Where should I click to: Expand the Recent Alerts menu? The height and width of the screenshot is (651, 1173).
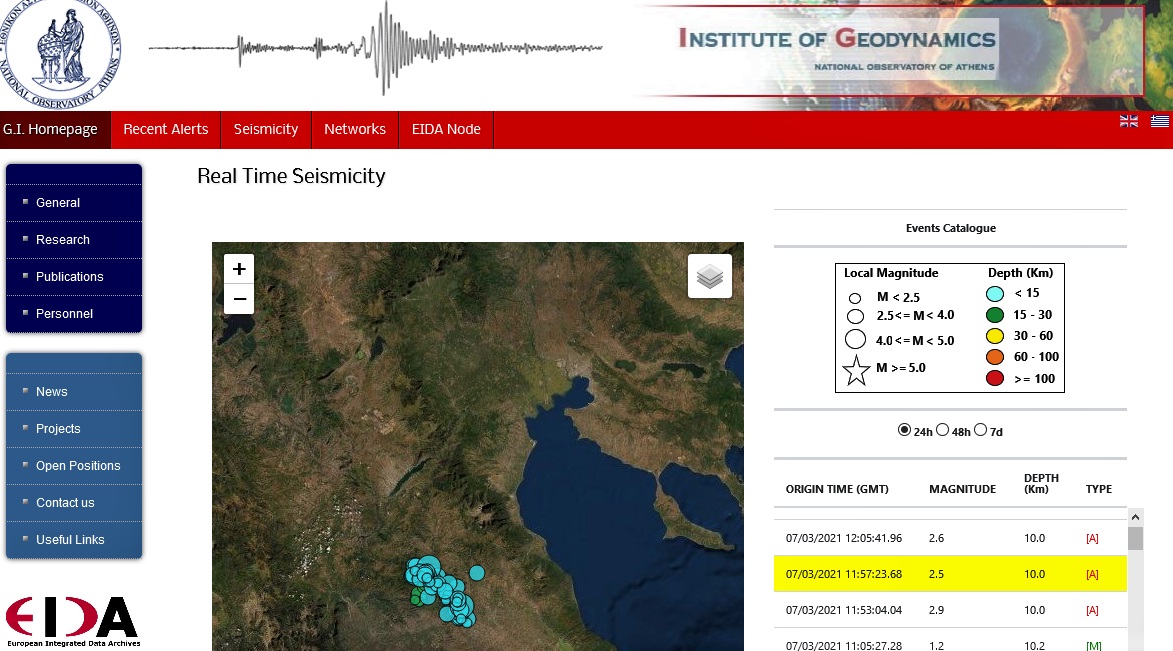coord(166,129)
